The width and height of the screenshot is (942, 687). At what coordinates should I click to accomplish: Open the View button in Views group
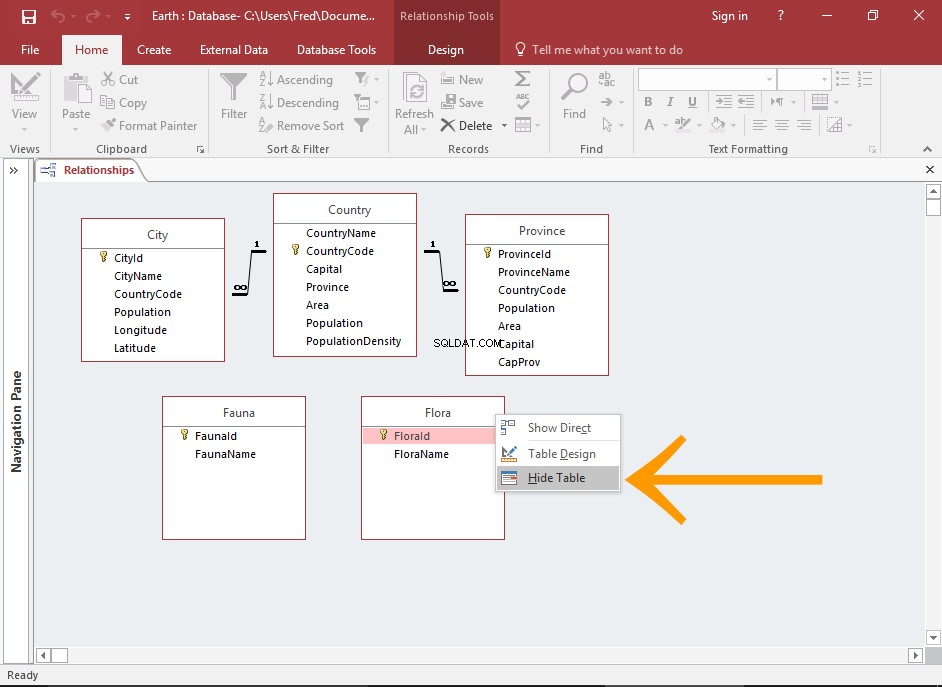pyautogui.click(x=24, y=102)
